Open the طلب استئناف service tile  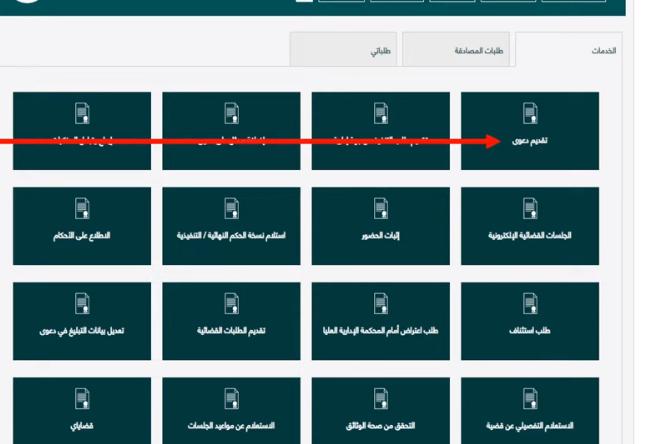(x=530, y=320)
